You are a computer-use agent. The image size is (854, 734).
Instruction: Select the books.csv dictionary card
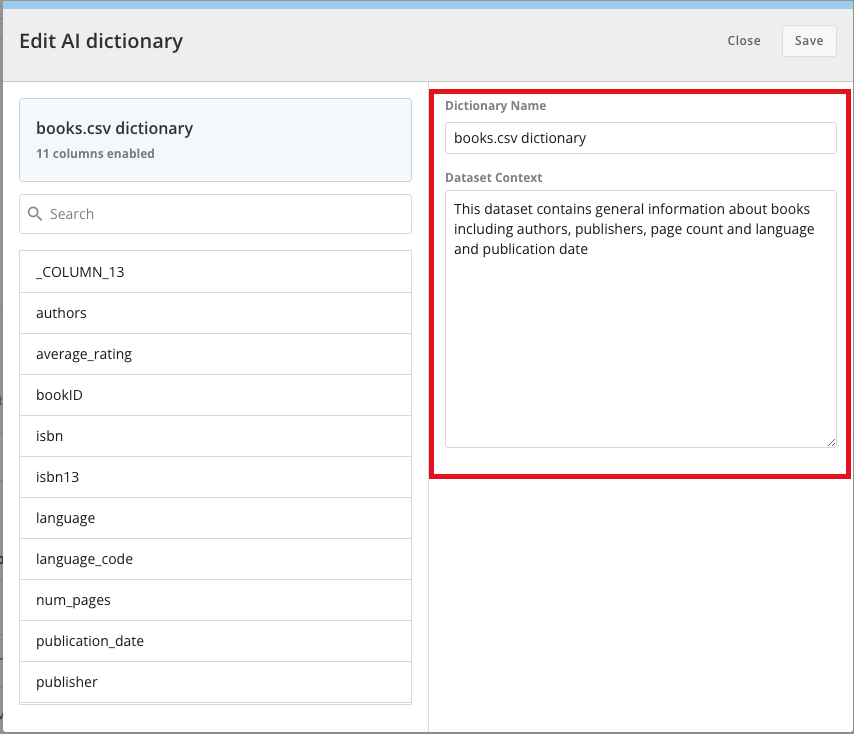[215, 140]
